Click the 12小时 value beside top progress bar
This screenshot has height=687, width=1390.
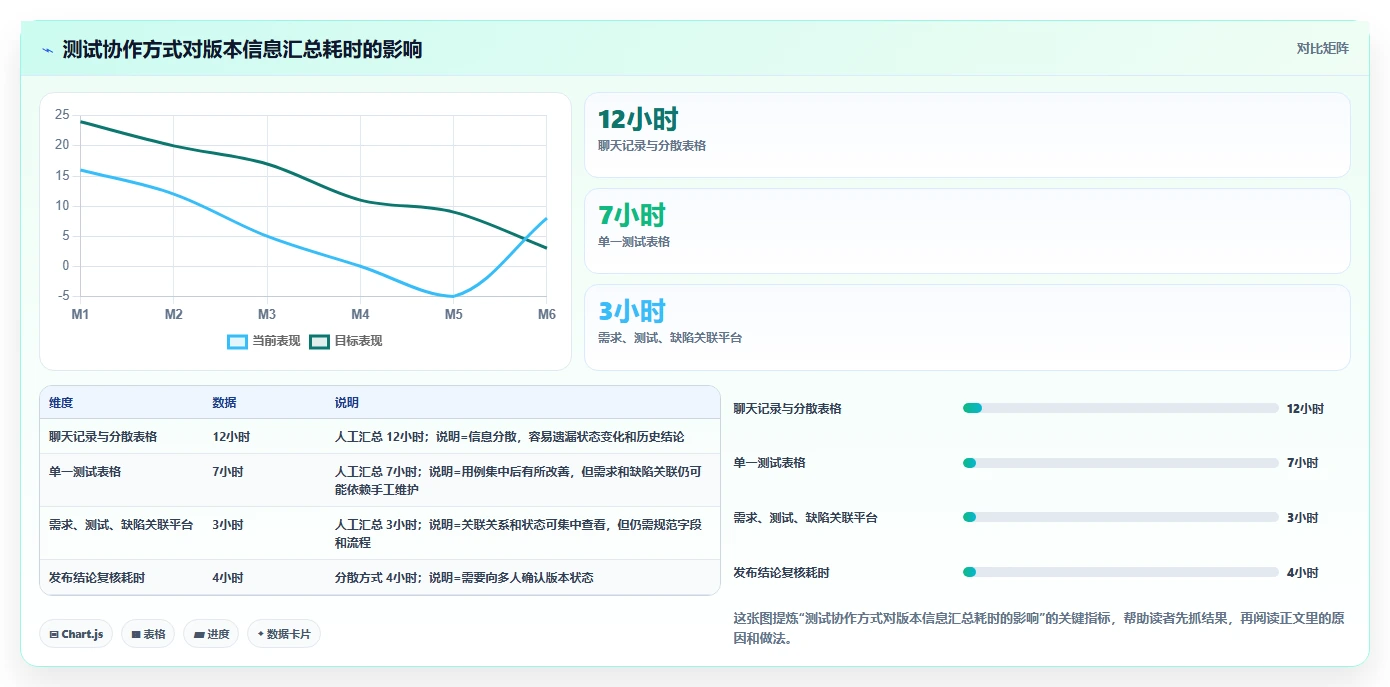coord(1305,409)
